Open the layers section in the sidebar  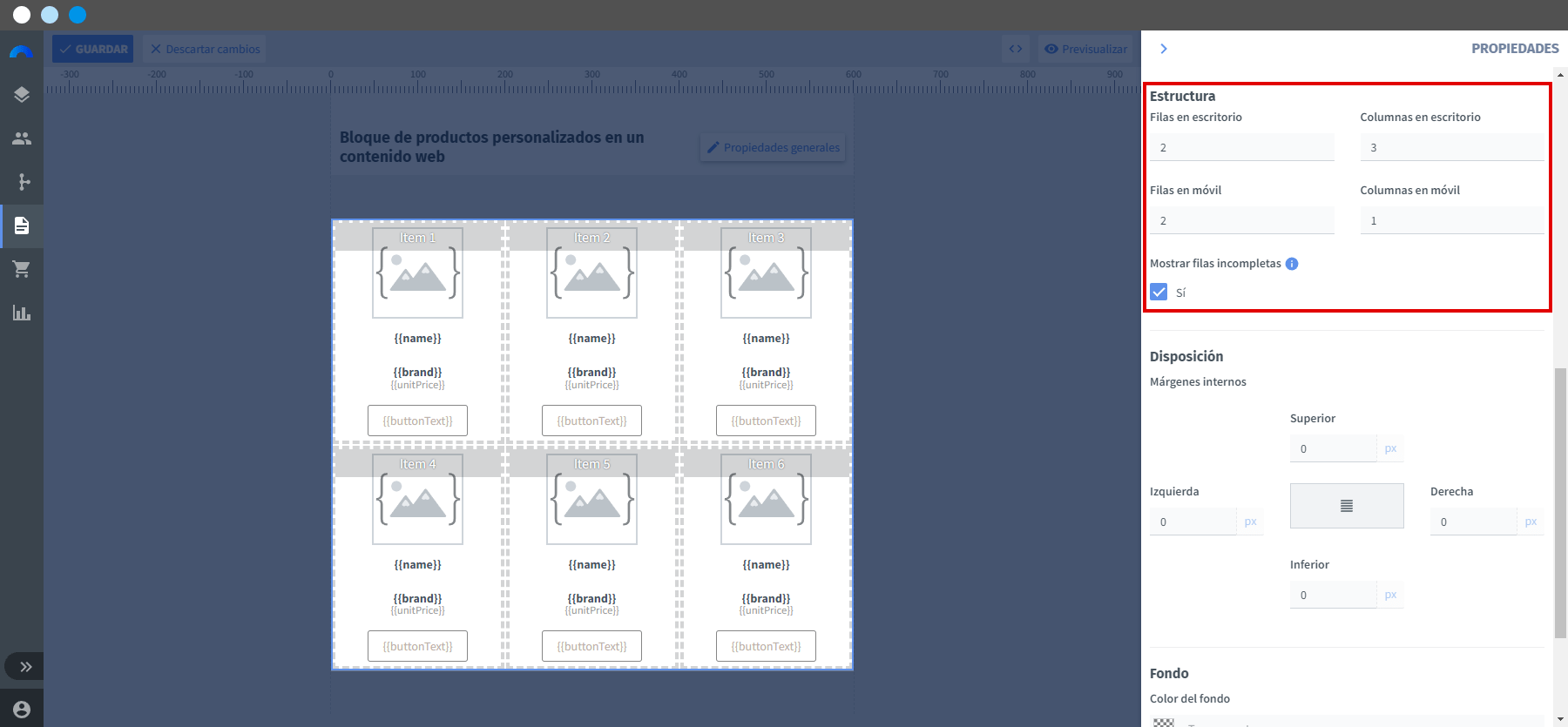click(x=22, y=94)
